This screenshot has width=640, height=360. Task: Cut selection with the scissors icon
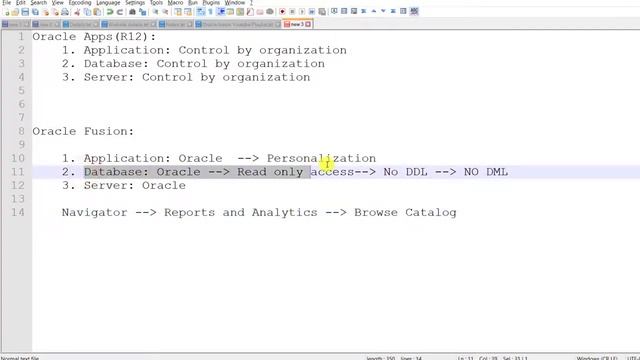coord(77,12)
